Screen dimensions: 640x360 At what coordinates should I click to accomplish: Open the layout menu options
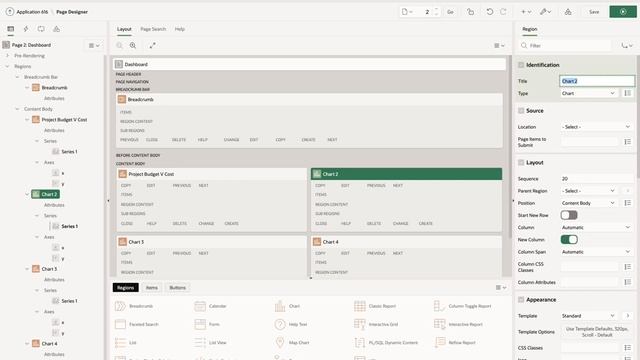[x=500, y=45]
